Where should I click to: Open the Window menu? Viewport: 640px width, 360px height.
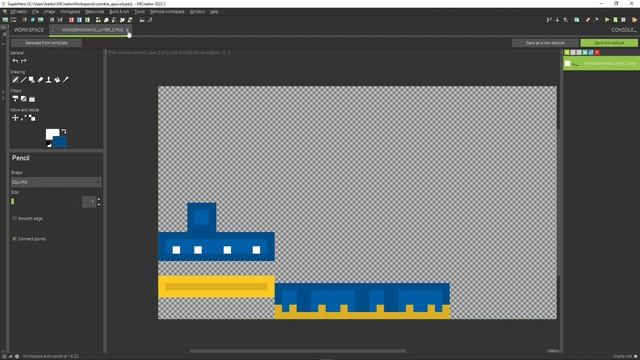(197, 12)
